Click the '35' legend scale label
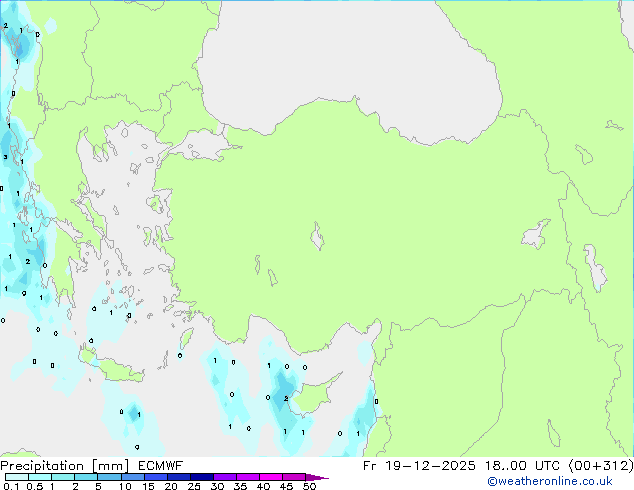This screenshot has height=490, width=634. point(240,486)
